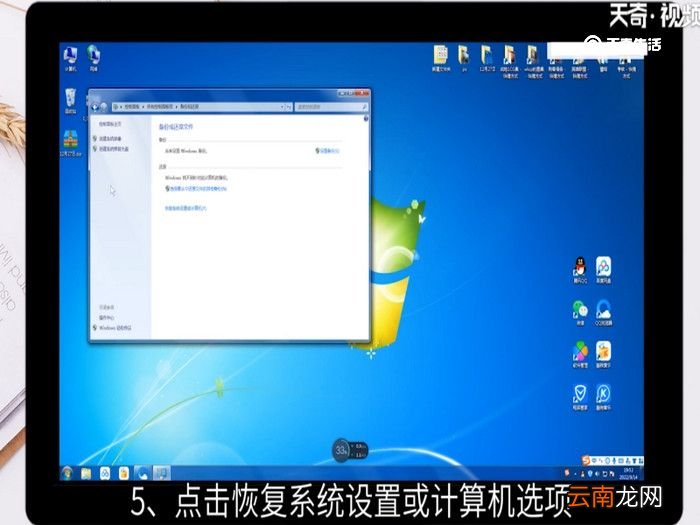The image size is (700, 525).
Task: Select the WinRAR archive file on desktop
Action: (x=71, y=143)
